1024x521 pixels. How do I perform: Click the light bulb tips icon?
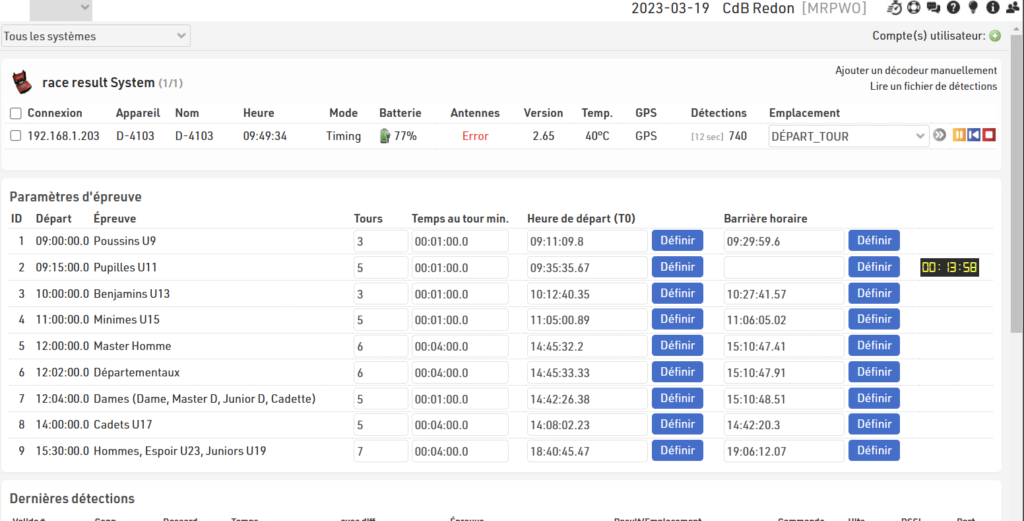(973, 8)
